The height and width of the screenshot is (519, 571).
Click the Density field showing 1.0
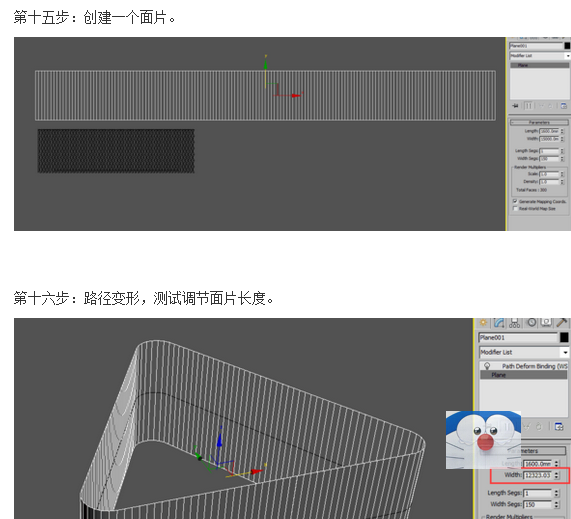point(549,182)
